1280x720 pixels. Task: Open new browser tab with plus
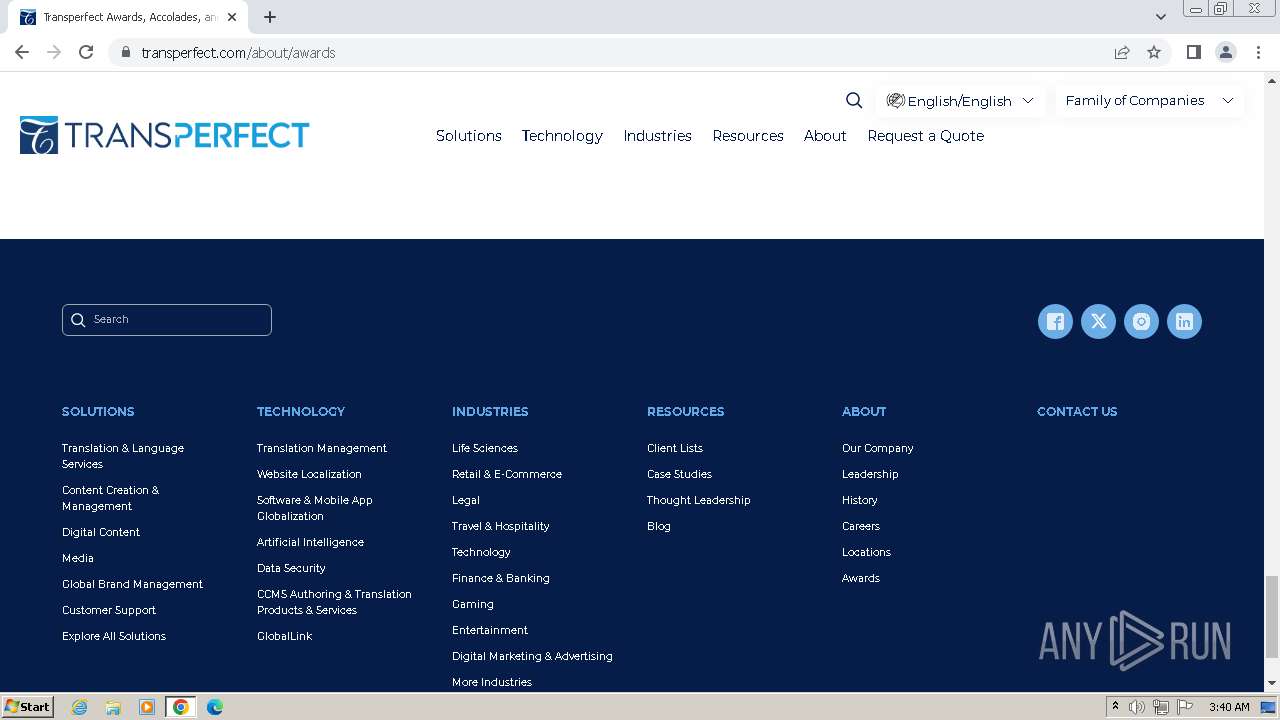(270, 17)
